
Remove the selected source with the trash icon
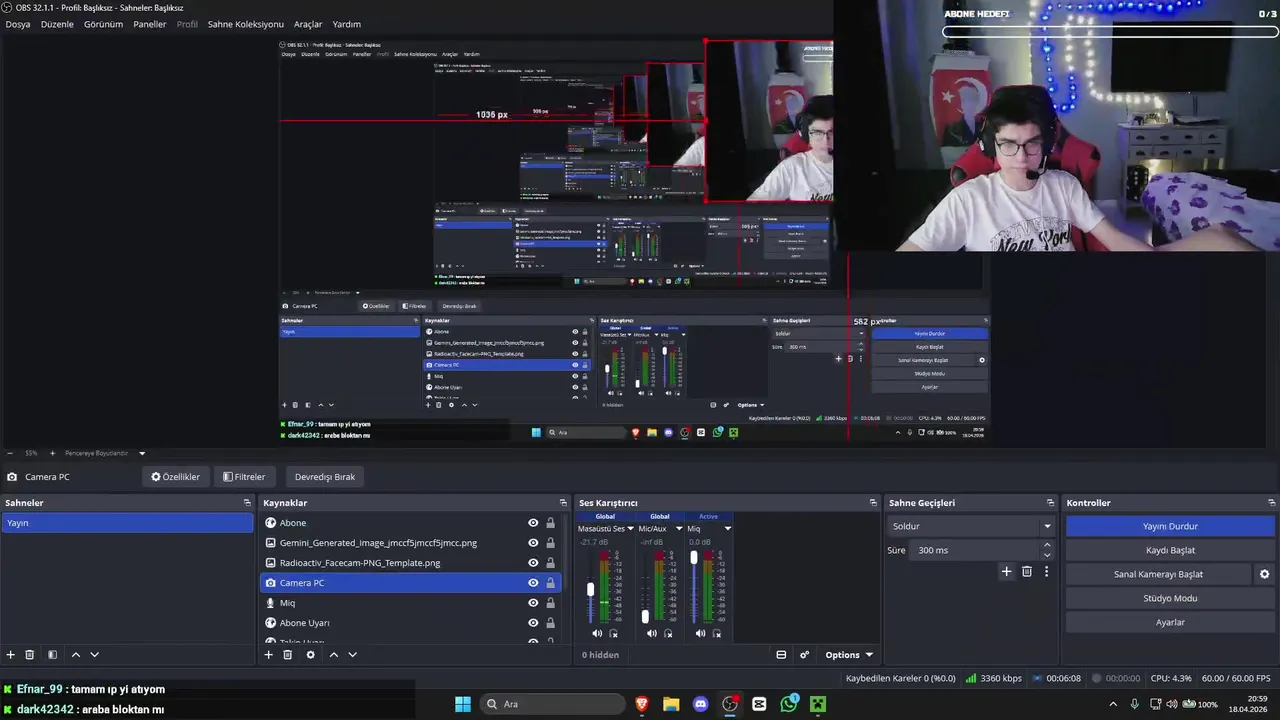[x=288, y=655]
